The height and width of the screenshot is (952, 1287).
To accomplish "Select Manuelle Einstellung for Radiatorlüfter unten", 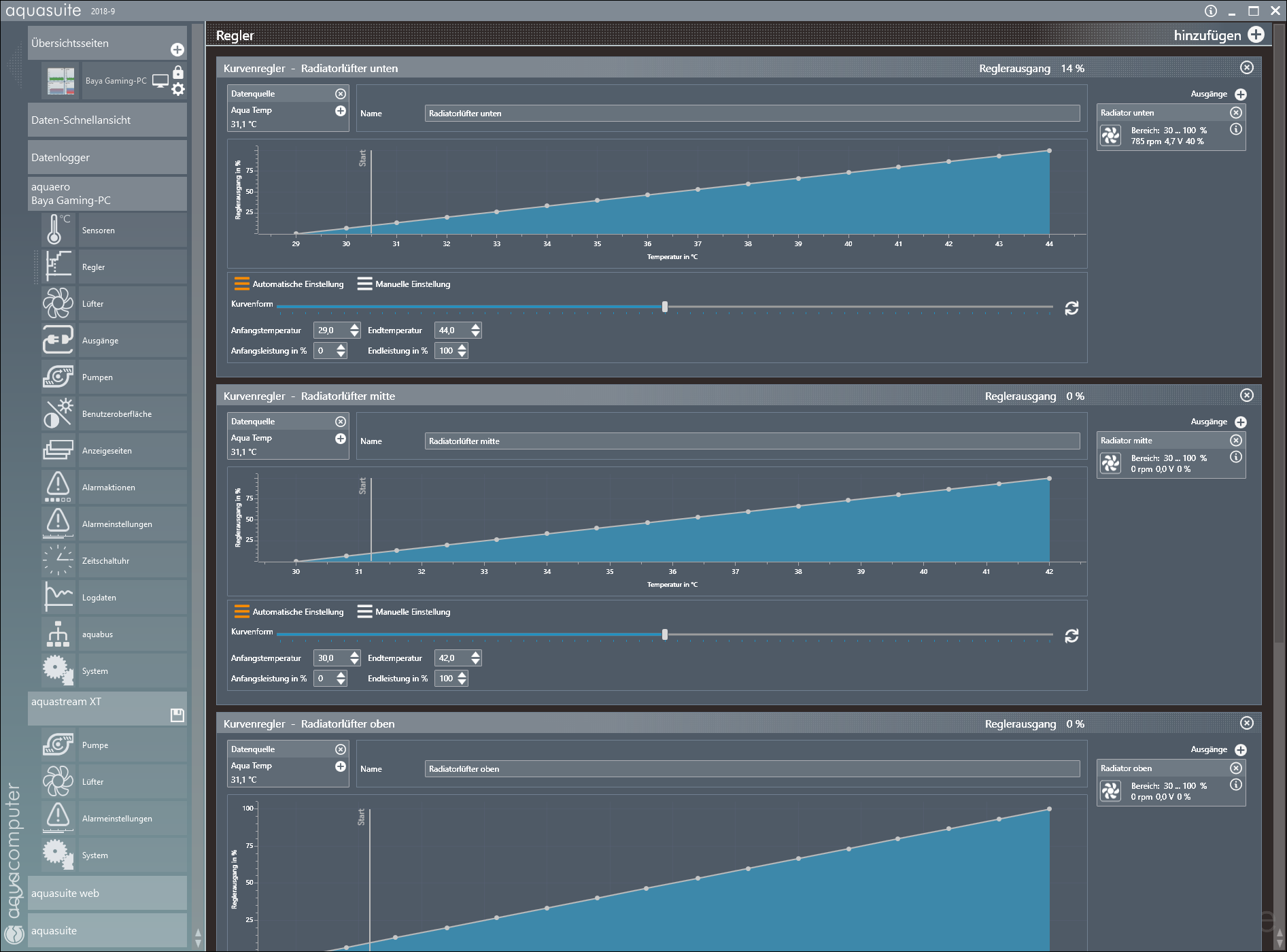I will (404, 284).
